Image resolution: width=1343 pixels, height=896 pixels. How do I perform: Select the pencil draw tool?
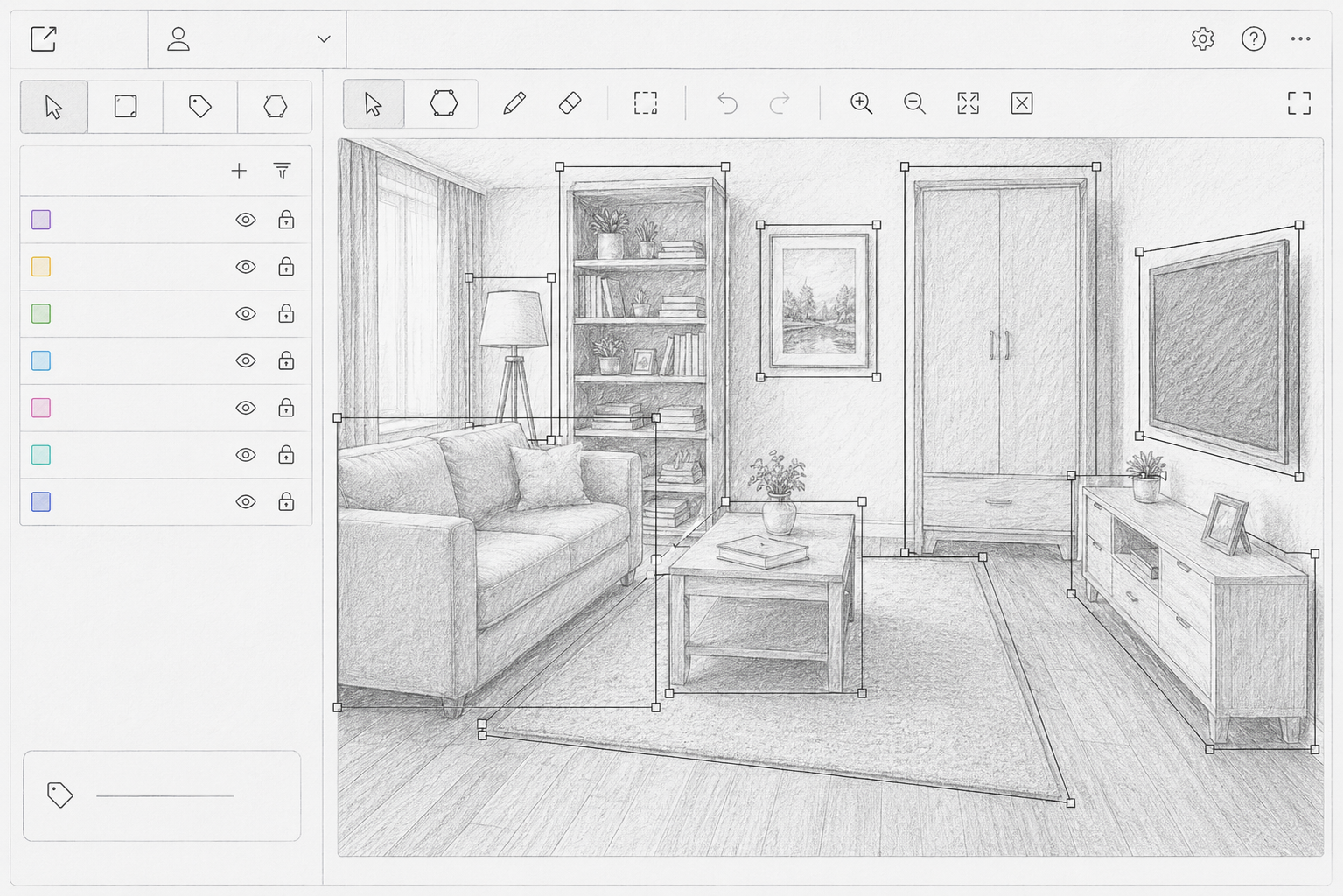tap(514, 103)
